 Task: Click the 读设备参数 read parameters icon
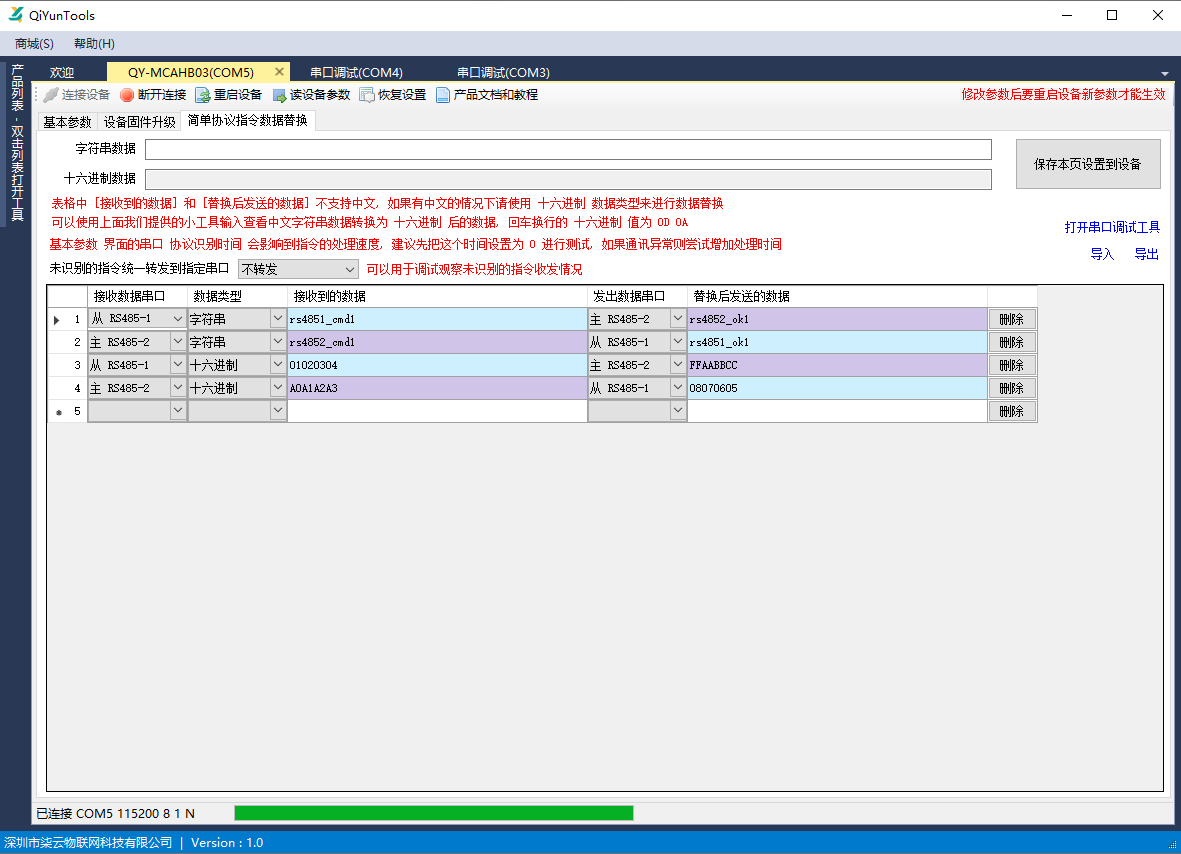point(279,95)
